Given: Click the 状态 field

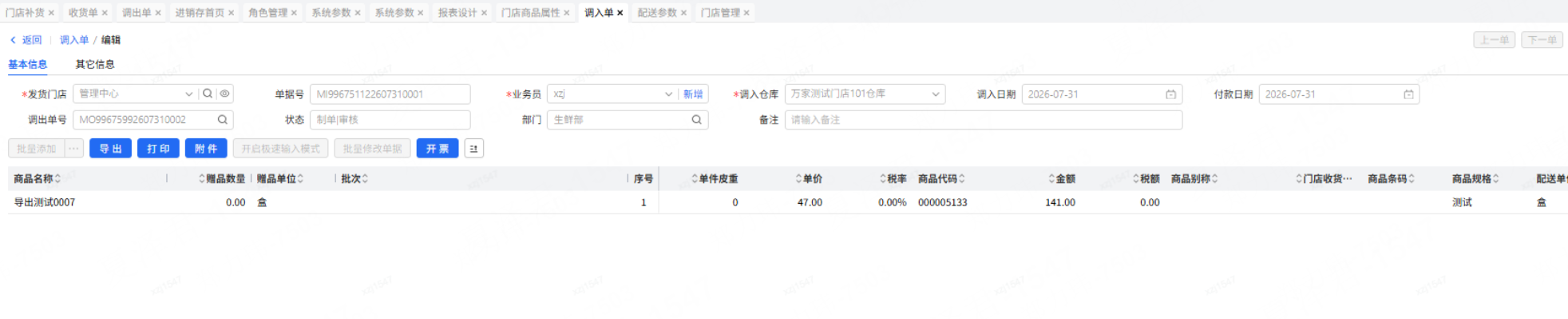Looking at the screenshot, I should point(390,120).
